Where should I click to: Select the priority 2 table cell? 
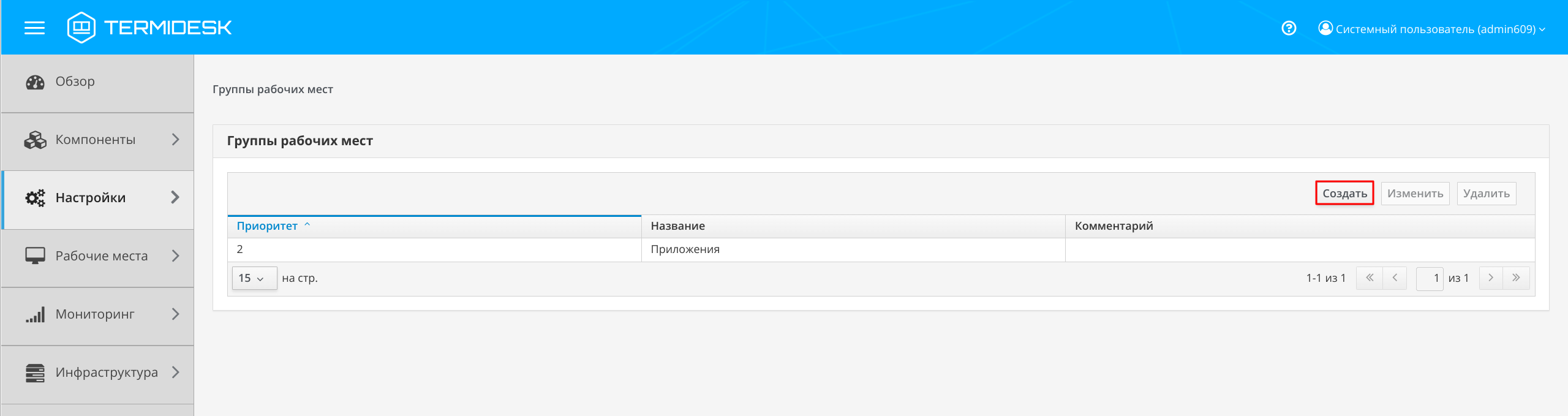434,249
